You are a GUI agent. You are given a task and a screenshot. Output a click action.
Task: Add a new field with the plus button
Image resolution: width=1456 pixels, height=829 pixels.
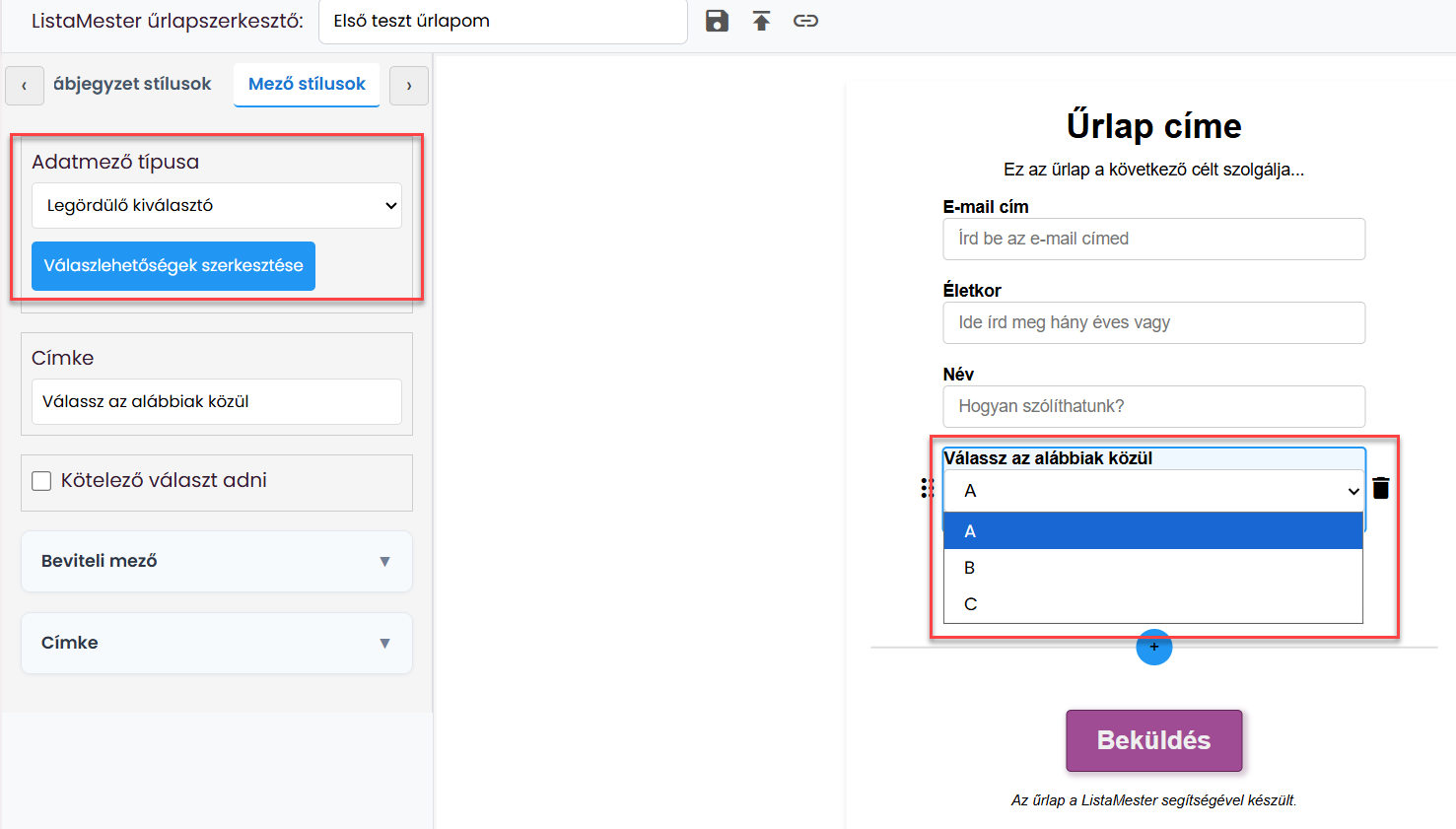click(1154, 647)
